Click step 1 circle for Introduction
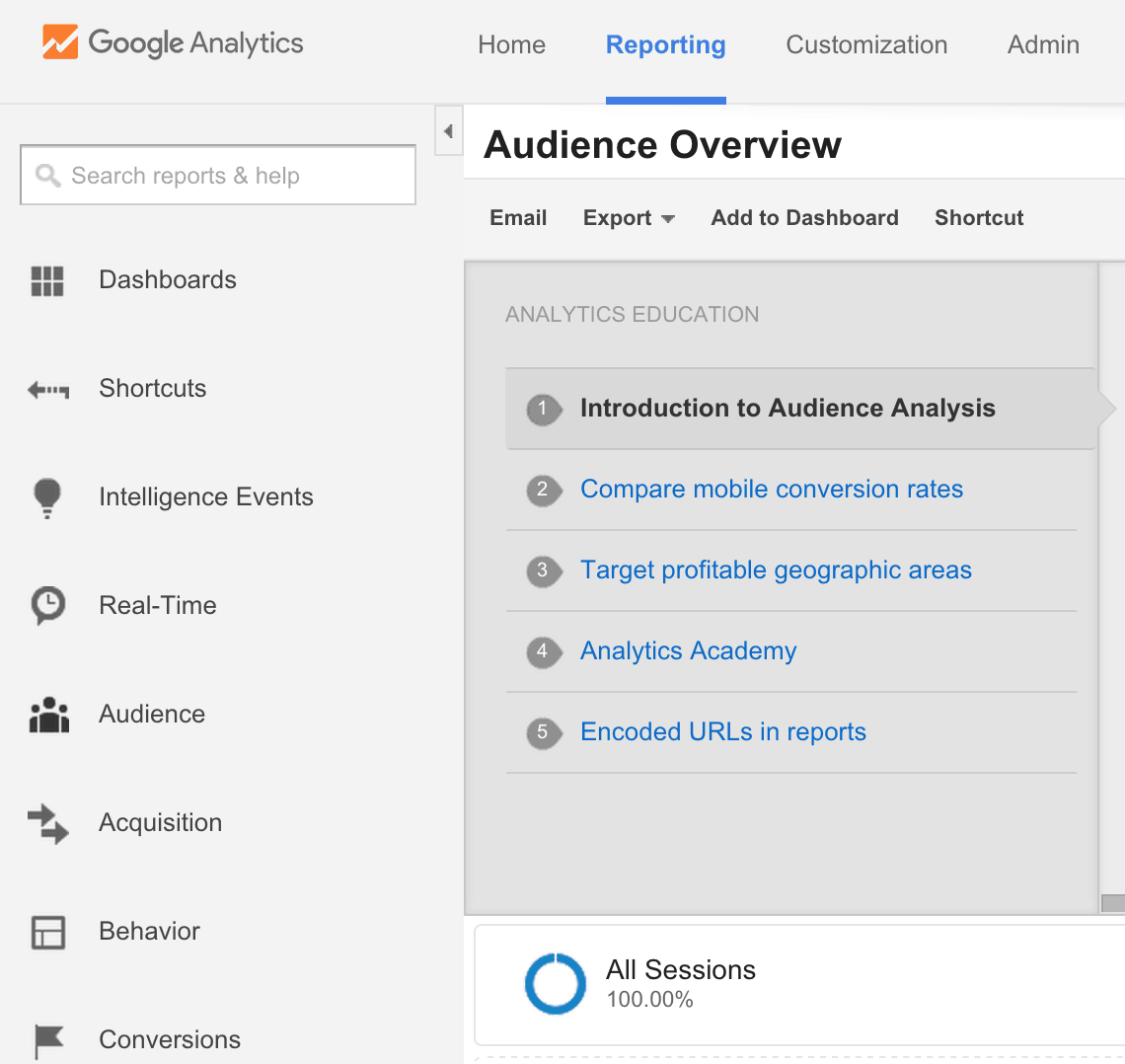The image size is (1125, 1064). point(543,409)
